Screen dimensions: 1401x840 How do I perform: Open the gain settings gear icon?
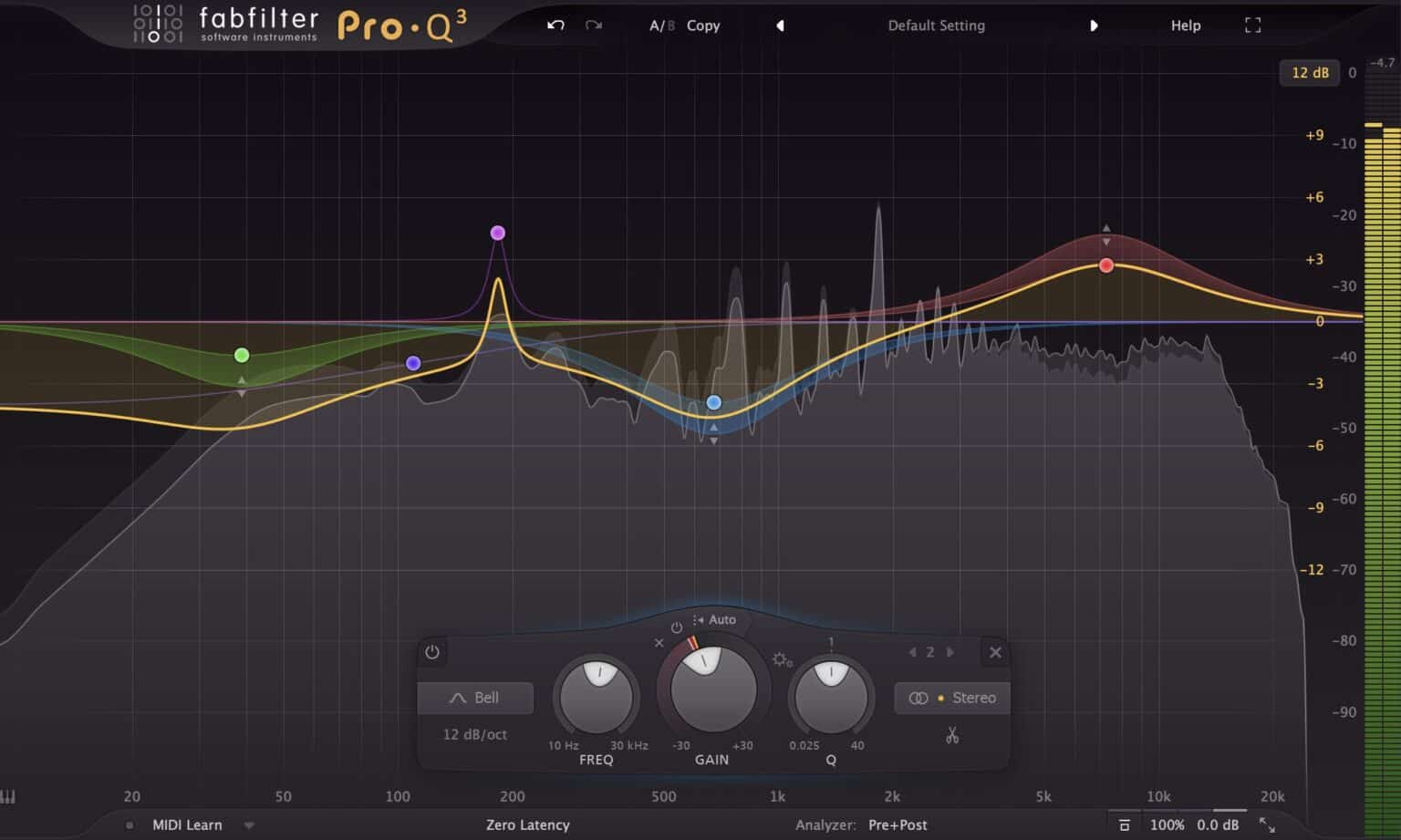point(783,659)
